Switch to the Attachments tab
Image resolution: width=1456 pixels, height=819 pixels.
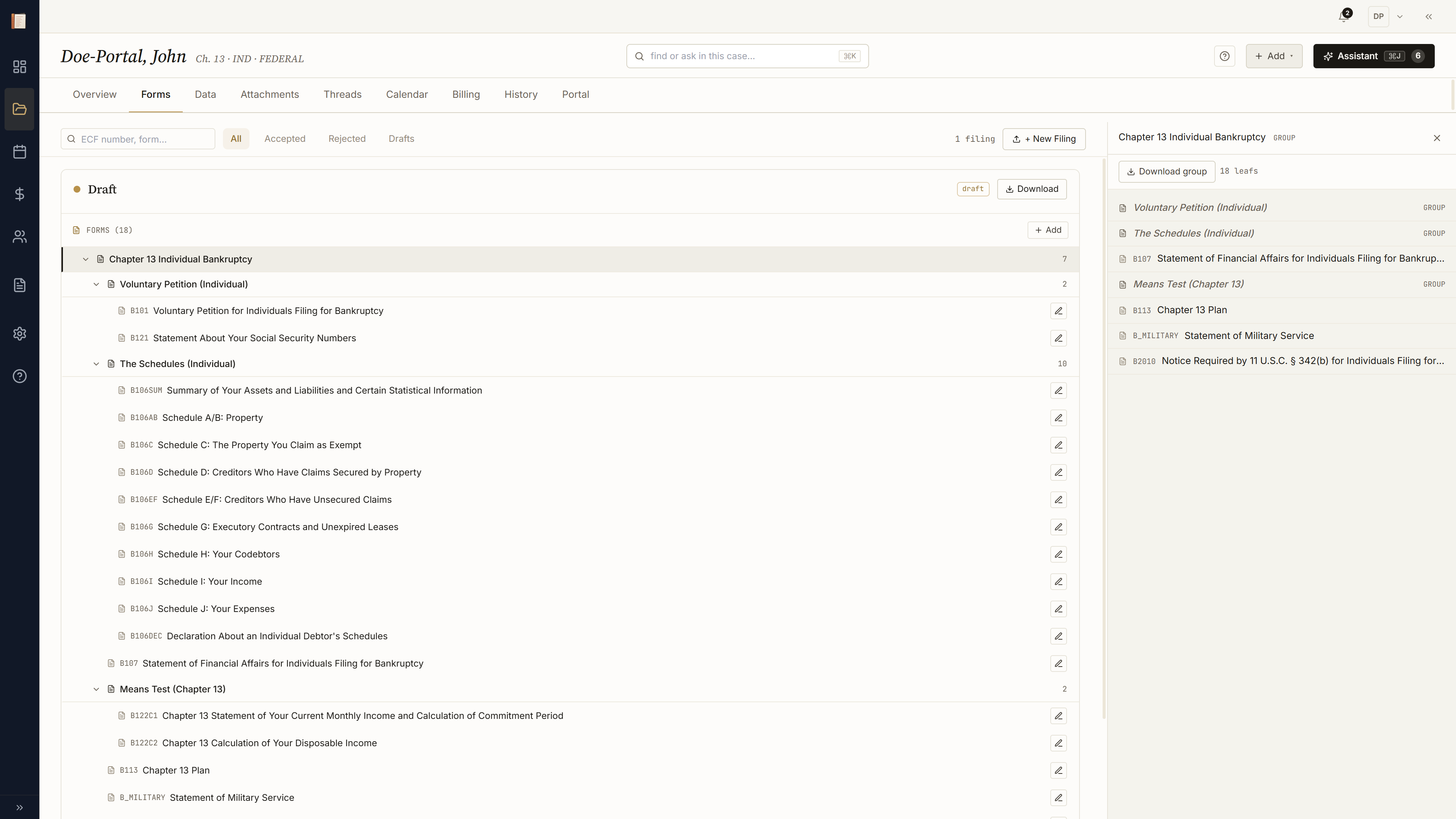pos(270,94)
